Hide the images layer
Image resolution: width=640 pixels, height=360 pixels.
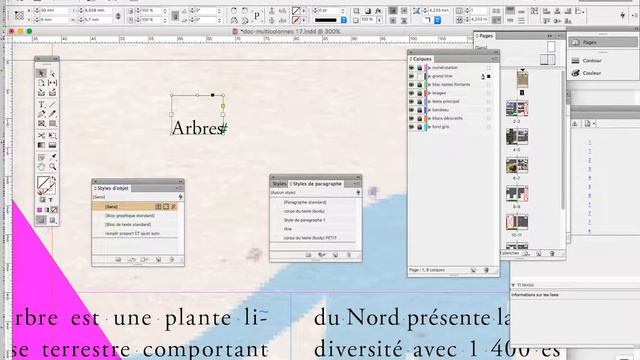coord(412,93)
